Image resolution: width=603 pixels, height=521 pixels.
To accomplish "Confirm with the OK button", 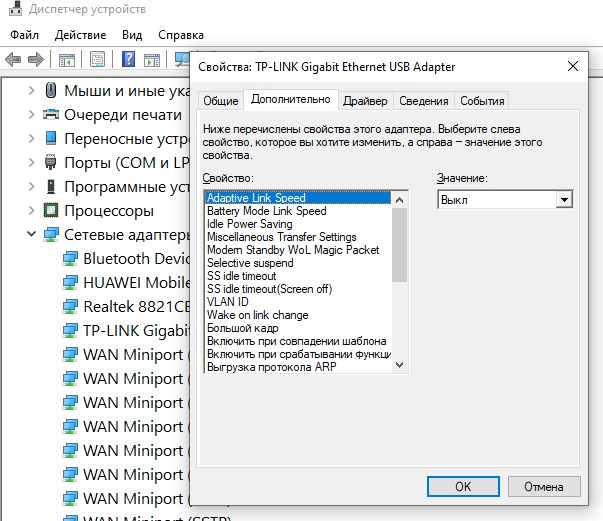I will click(x=463, y=486).
